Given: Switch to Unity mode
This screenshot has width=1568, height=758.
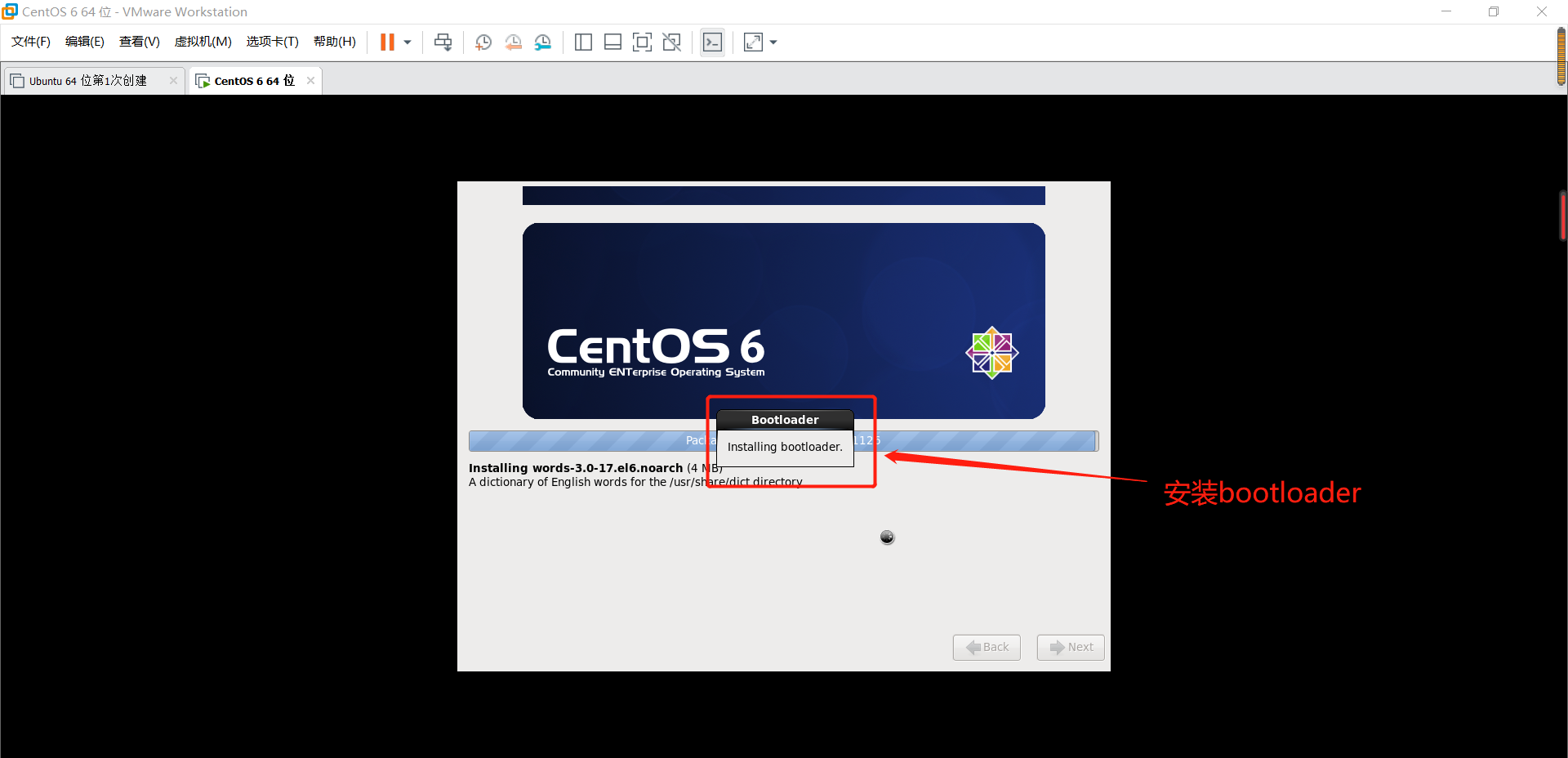Looking at the screenshot, I should [671, 42].
